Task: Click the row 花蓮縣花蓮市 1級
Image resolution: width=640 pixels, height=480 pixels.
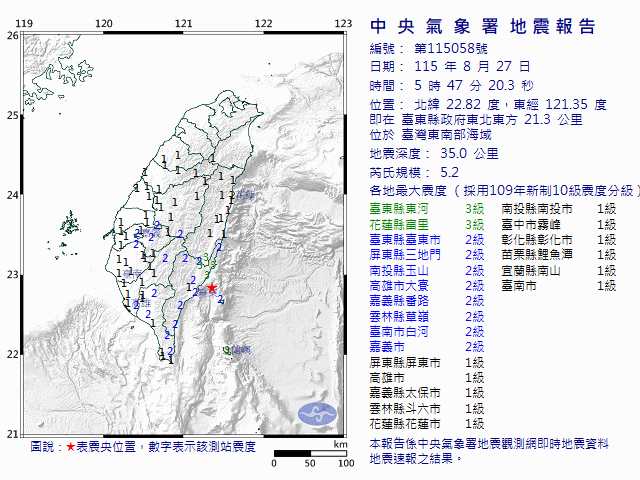Action: tap(427, 424)
